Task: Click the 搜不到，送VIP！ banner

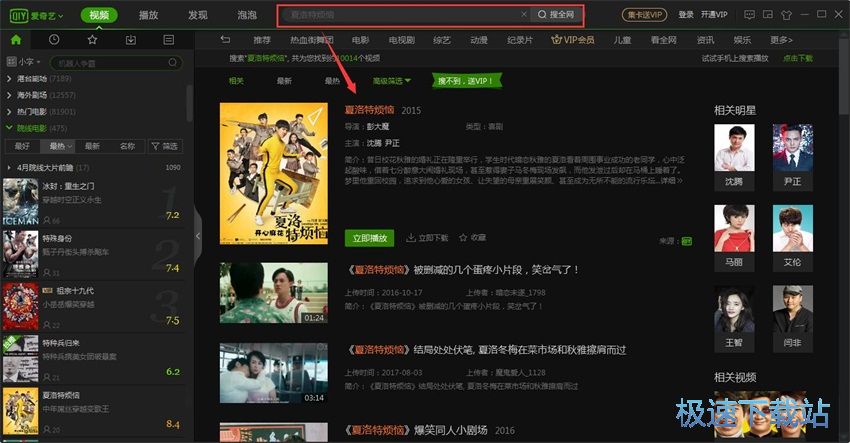Action: [466, 81]
